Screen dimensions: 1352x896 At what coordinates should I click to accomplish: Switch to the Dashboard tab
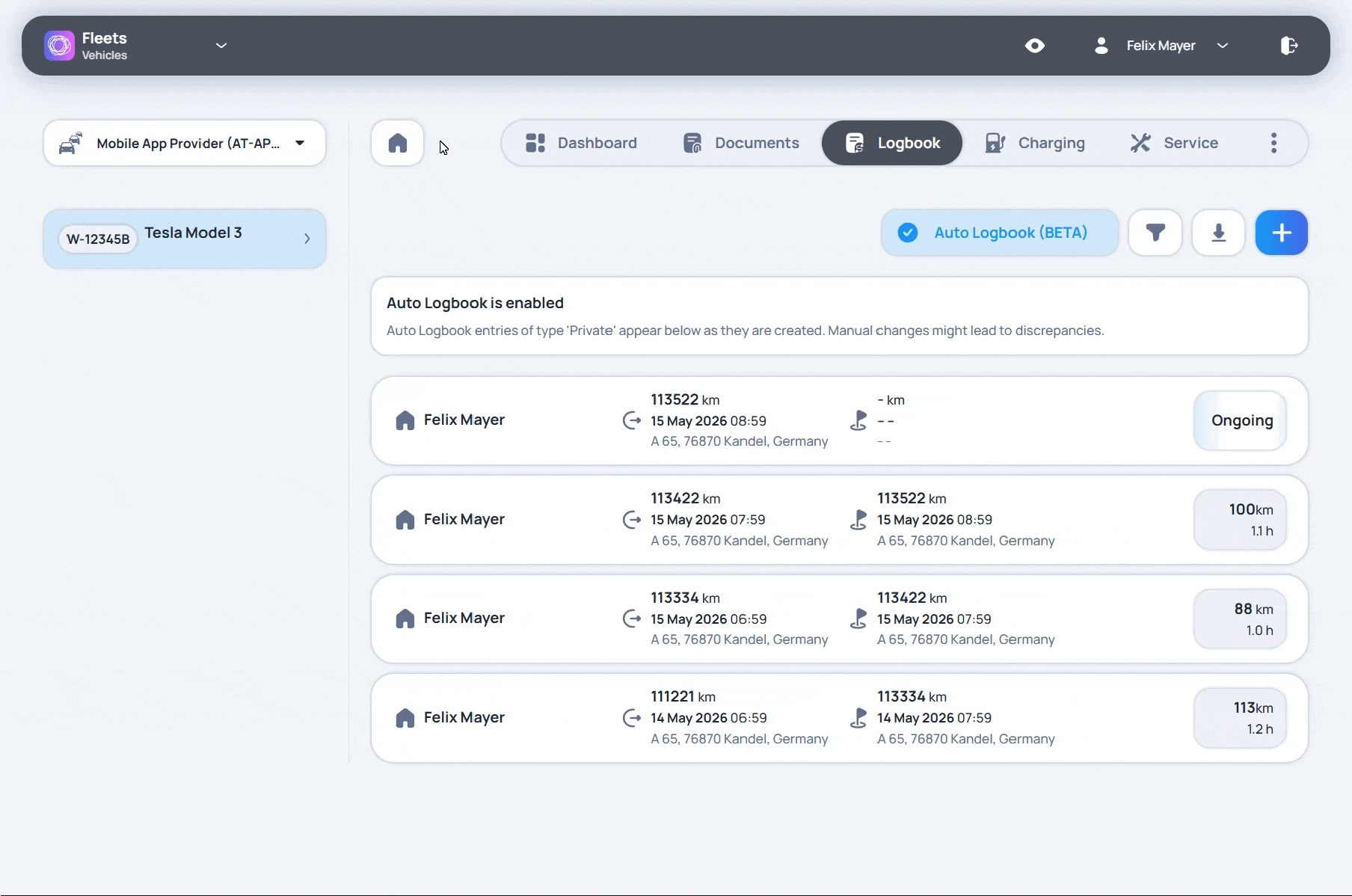click(x=581, y=143)
